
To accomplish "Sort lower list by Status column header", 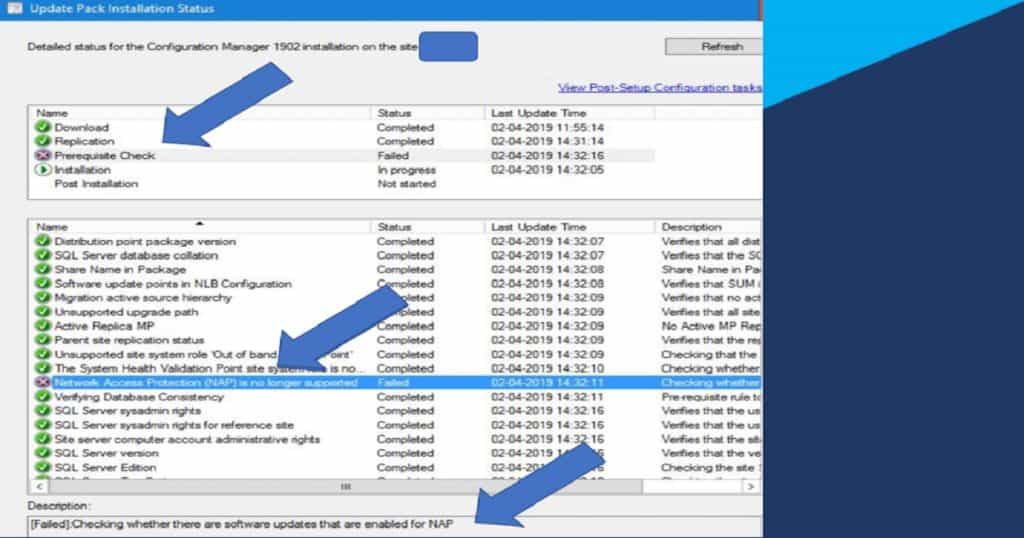I will tap(428, 227).
